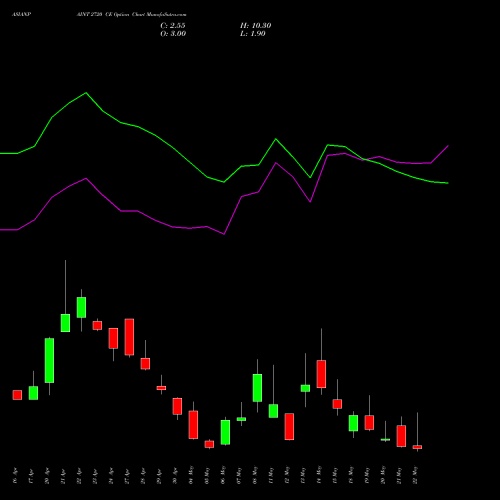Click the last small red candle, 22 May
The width and height of the screenshot is (500, 500).
tap(417, 447)
